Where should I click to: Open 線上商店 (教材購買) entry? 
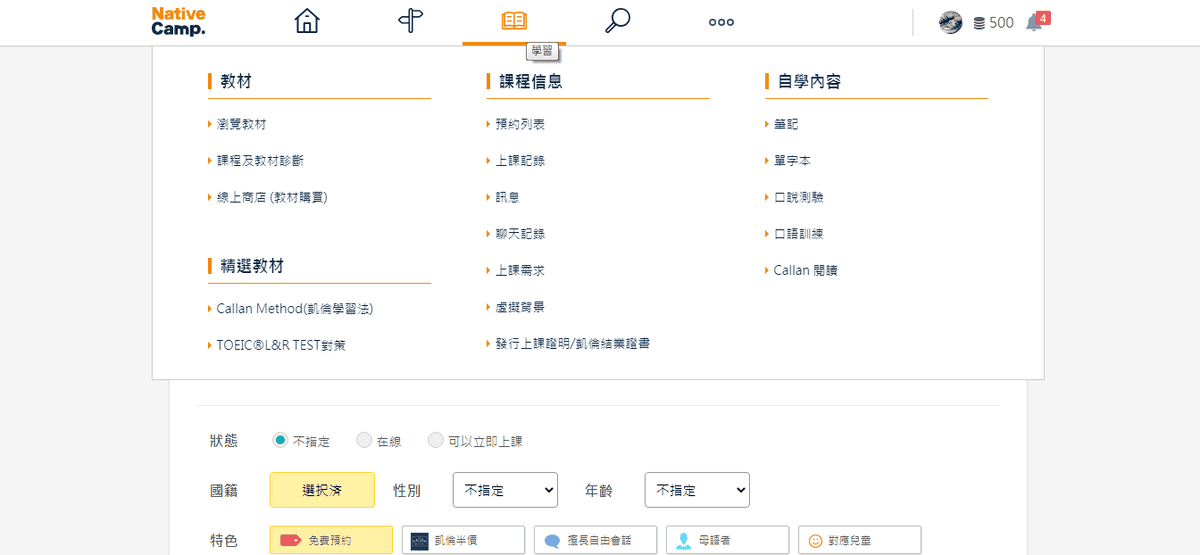point(272,197)
